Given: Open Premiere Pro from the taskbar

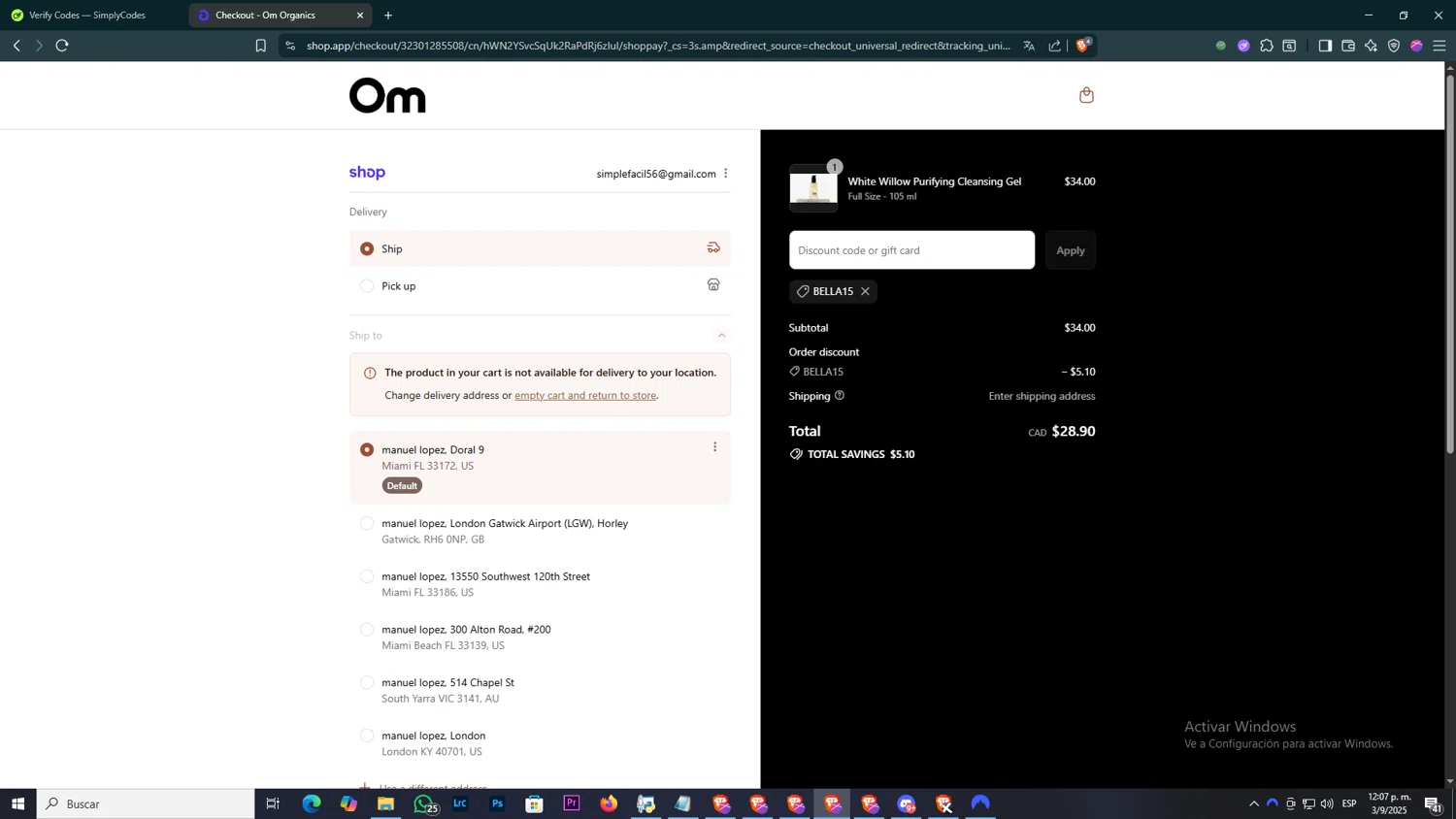Looking at the screenshot, I should [572, 803].
